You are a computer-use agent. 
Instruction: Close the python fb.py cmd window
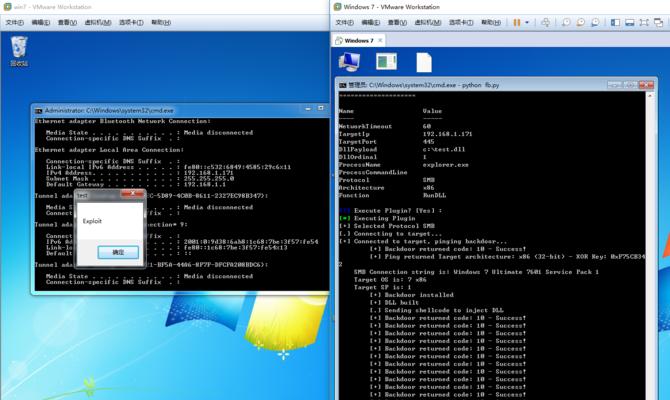click(x=646, y=85)
